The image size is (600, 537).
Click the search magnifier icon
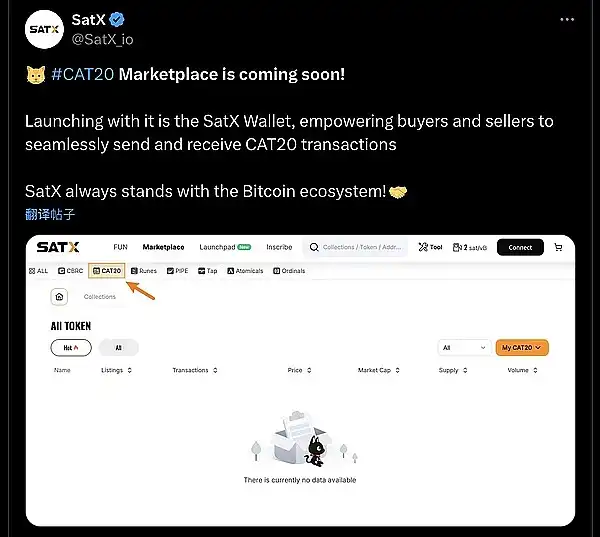pos(314,247)
